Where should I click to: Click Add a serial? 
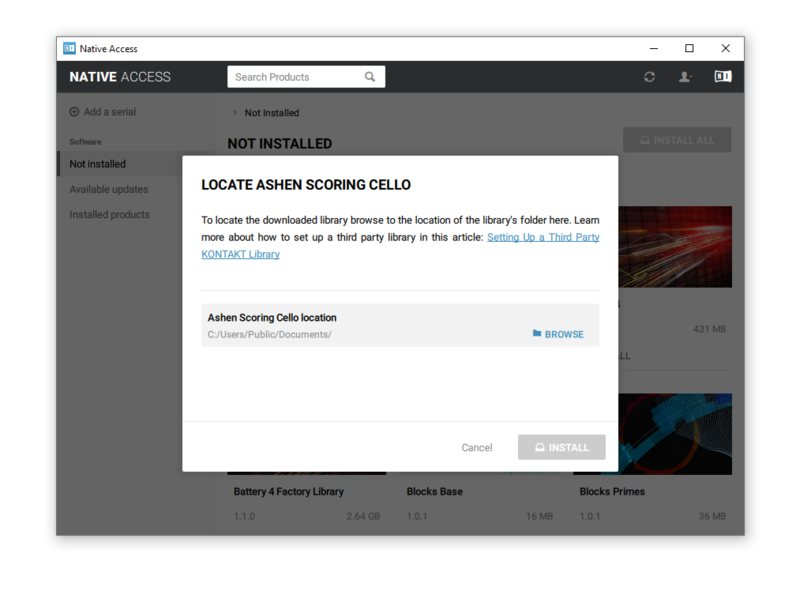103,112
